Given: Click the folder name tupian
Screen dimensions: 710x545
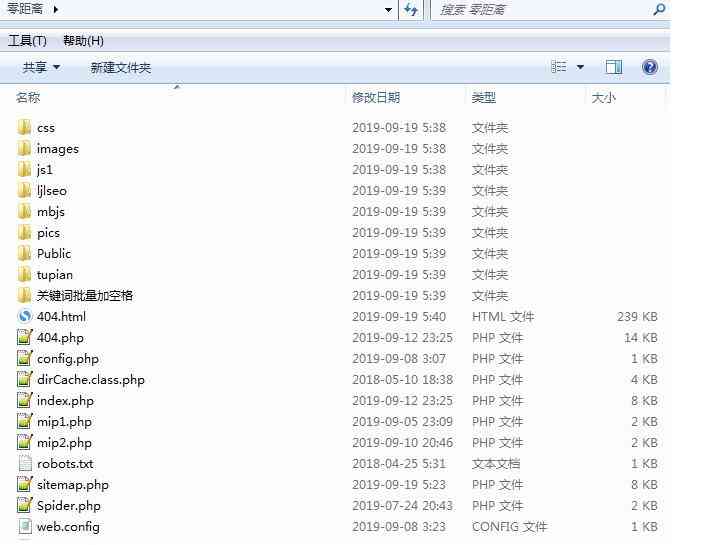Looking at the screenshot, I should click(x=55, y=275).
